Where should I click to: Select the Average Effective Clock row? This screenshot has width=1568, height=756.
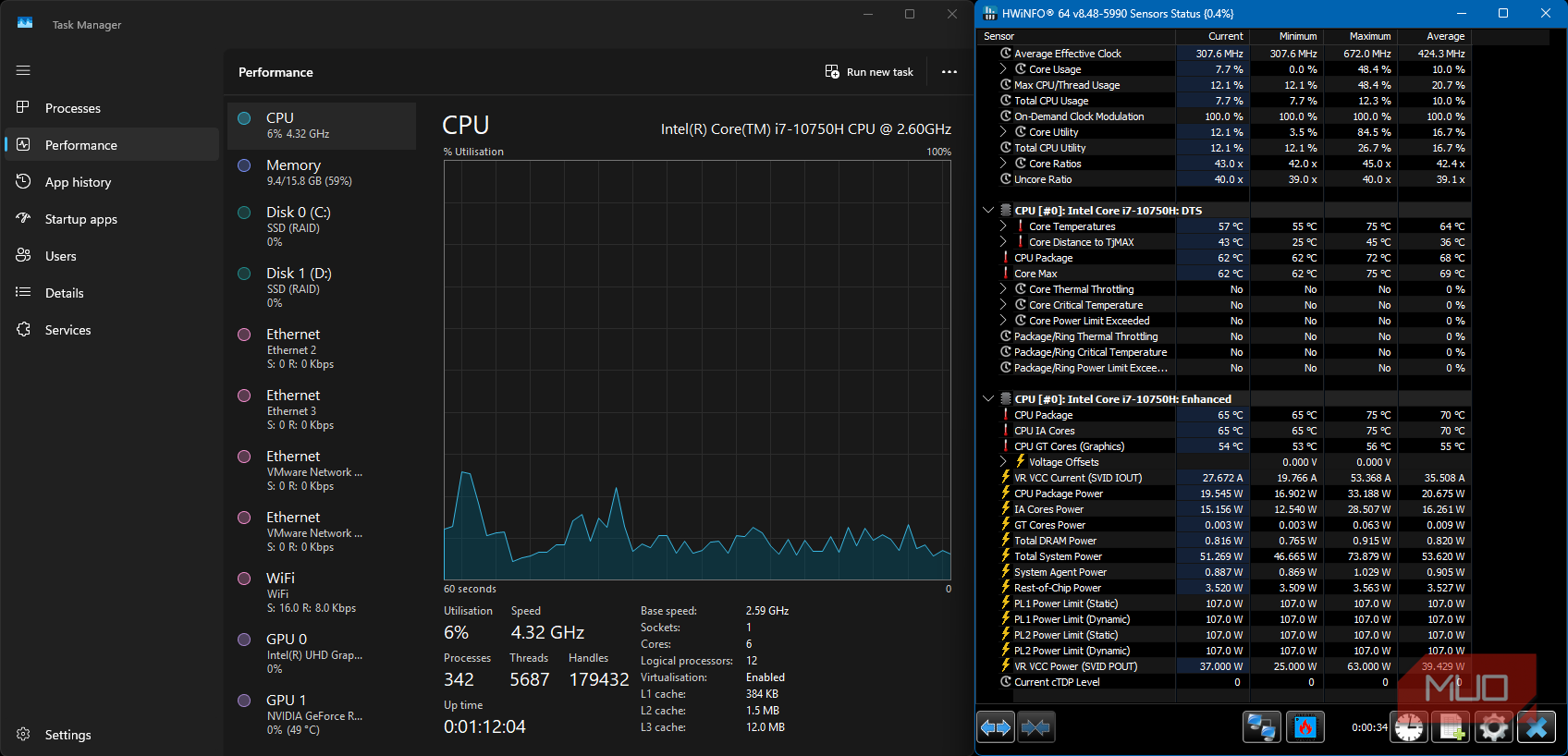click(x=1224, y=54)
